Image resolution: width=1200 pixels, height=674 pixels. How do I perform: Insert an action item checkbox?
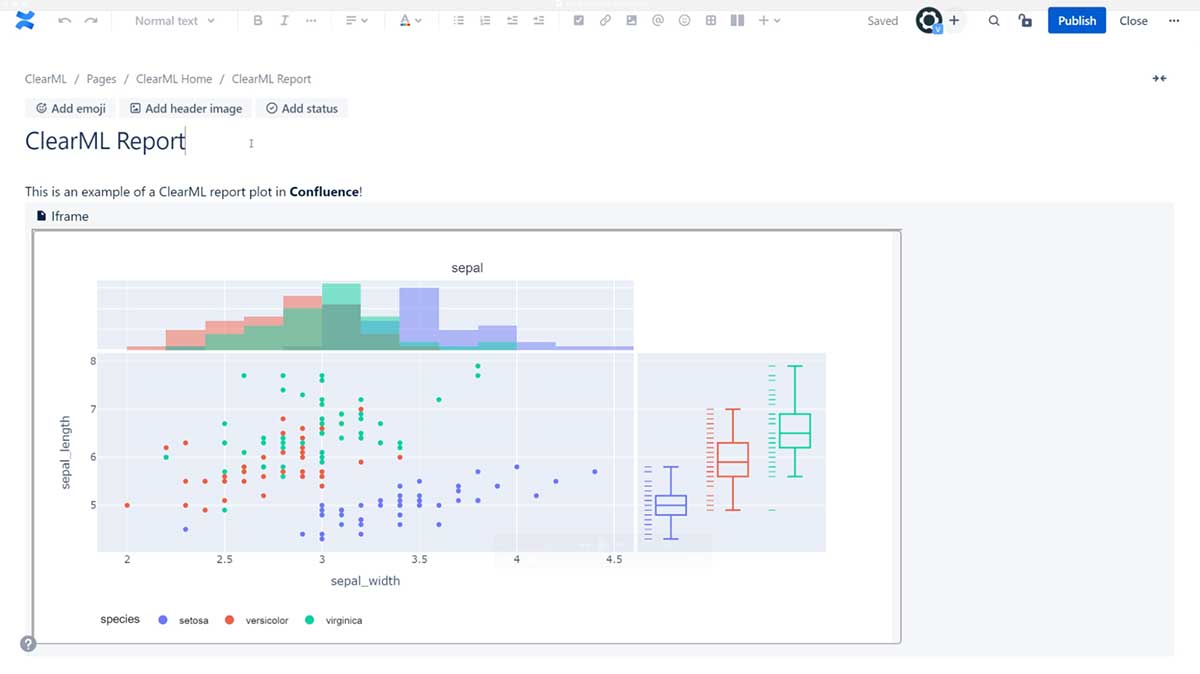578,20
